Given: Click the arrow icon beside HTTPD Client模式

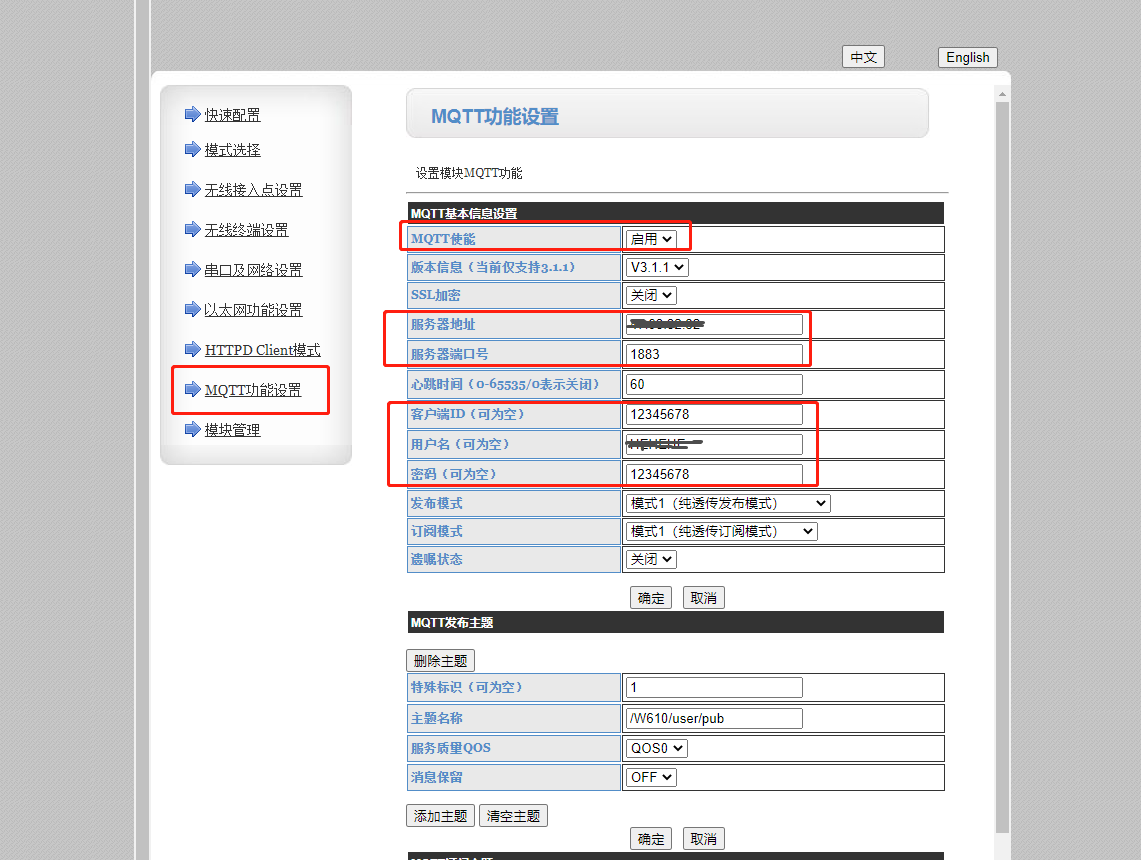Looking at the screenshot, I should point(193,349).
